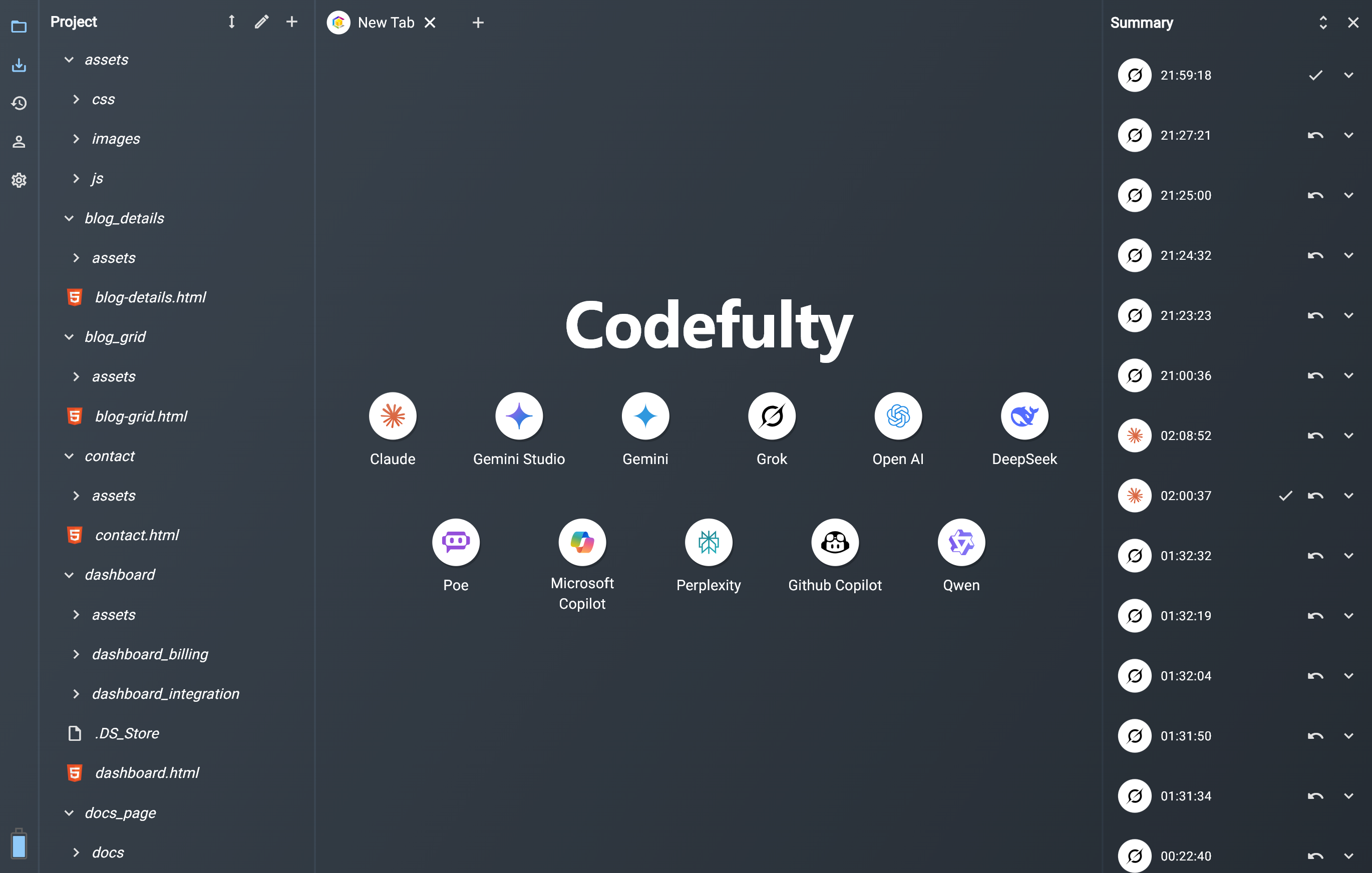1372x873 pixels.
Task: Open the DeepSeek whale icon
Action: click(x=1024, y=415)
